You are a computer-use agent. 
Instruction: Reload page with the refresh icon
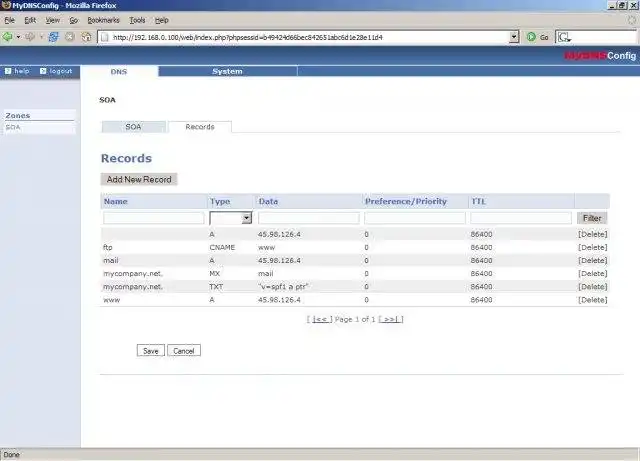point(53,37)
